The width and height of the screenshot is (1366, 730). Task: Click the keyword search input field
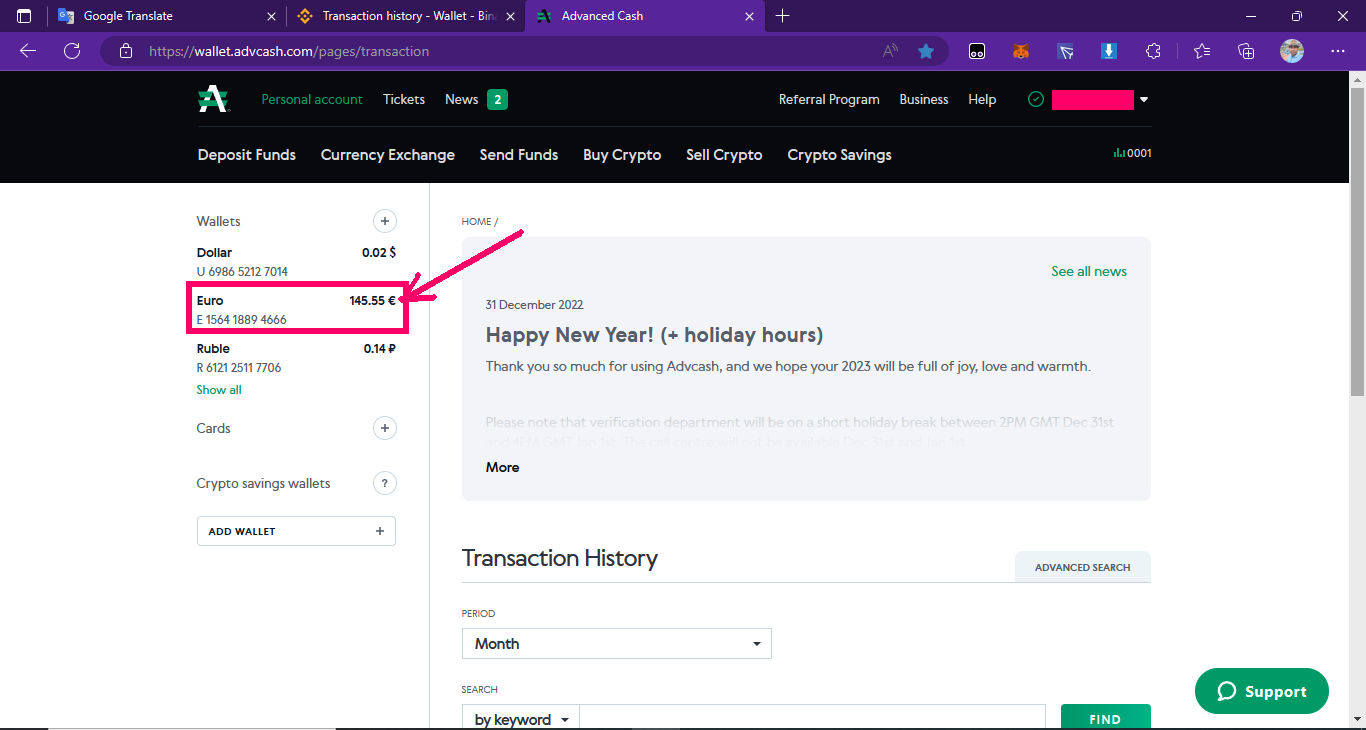813,719
